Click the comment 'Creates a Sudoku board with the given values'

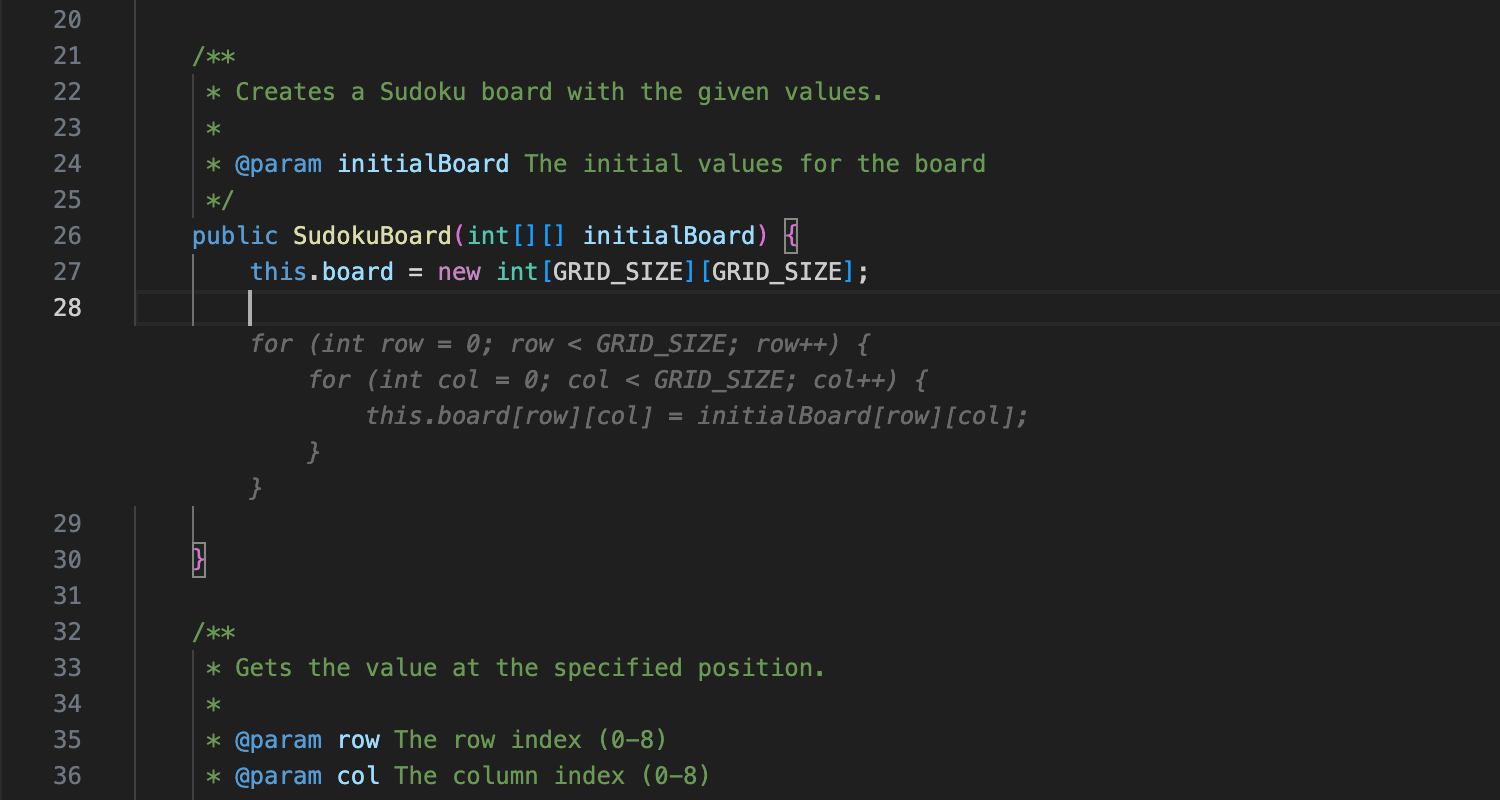point(558,91)
